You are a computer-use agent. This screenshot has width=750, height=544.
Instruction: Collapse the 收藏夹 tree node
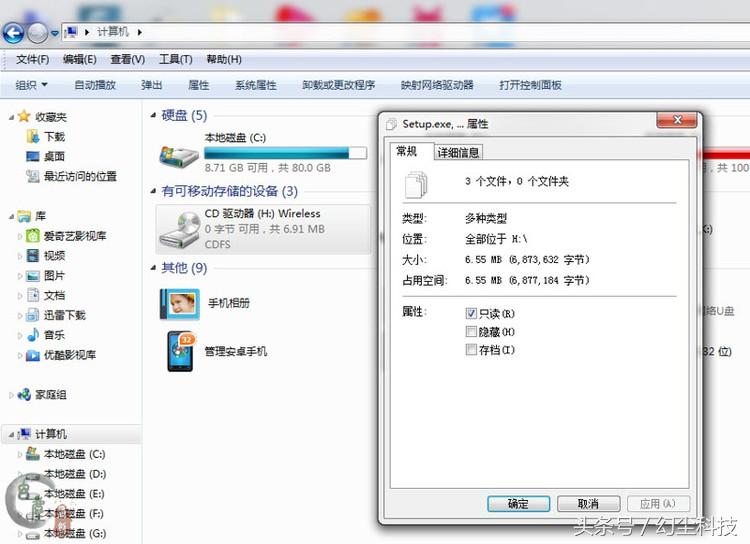[x=11, y=117]
